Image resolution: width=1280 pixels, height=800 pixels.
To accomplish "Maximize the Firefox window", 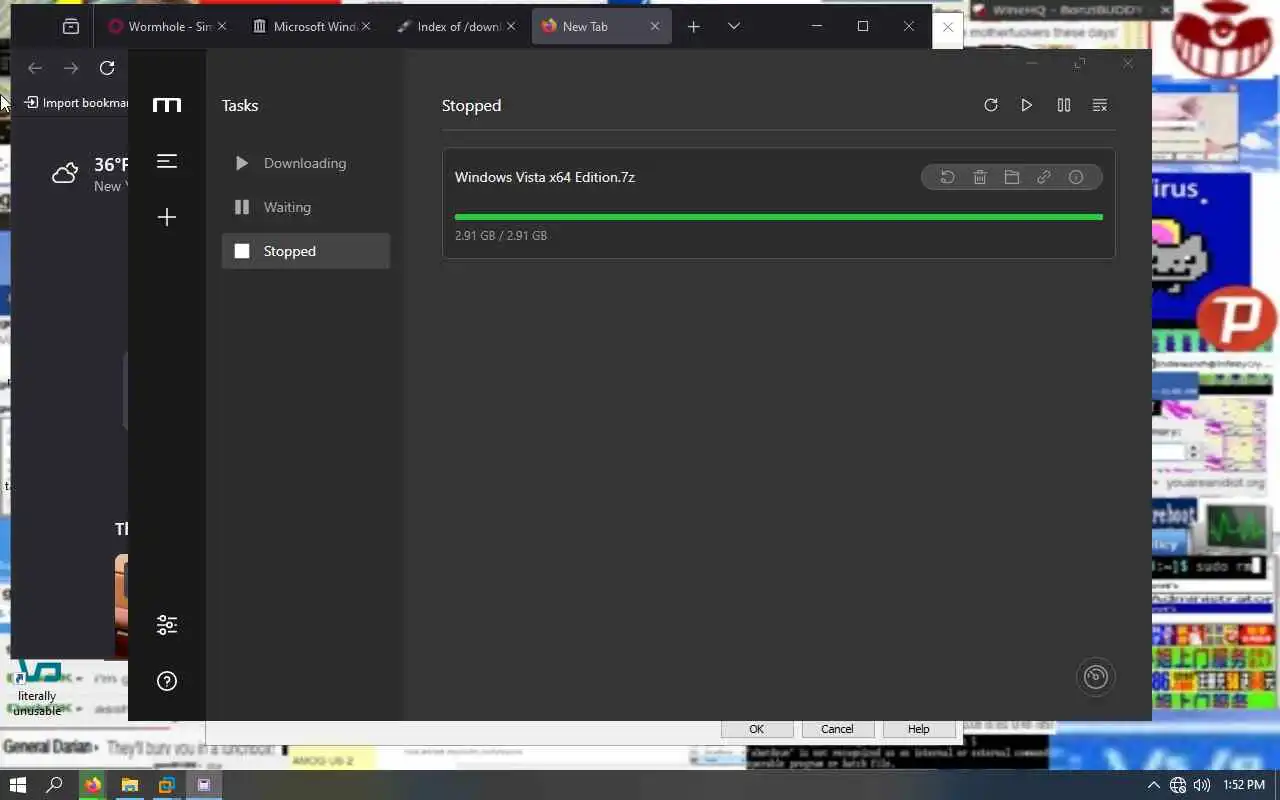I will click(x=863, y=26).
